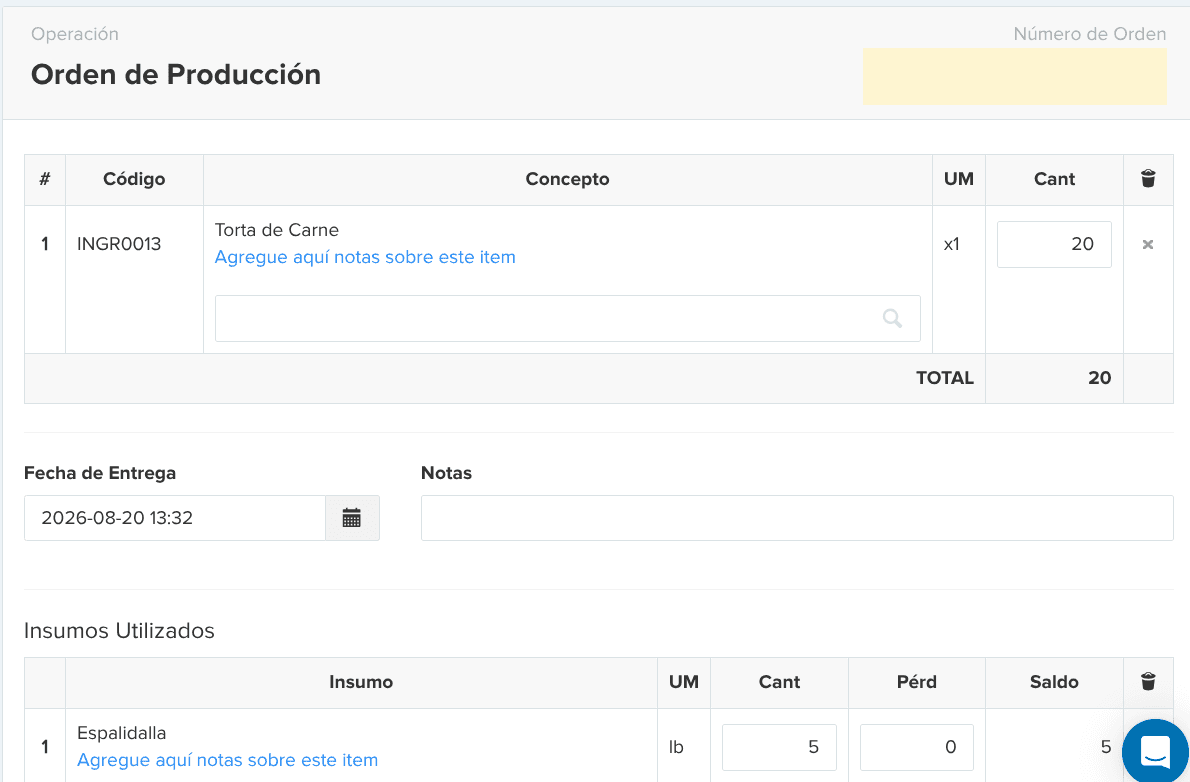Add notes link under Torta de Carne
This screenshot has height=782, width=1190.
pos(365,257)
